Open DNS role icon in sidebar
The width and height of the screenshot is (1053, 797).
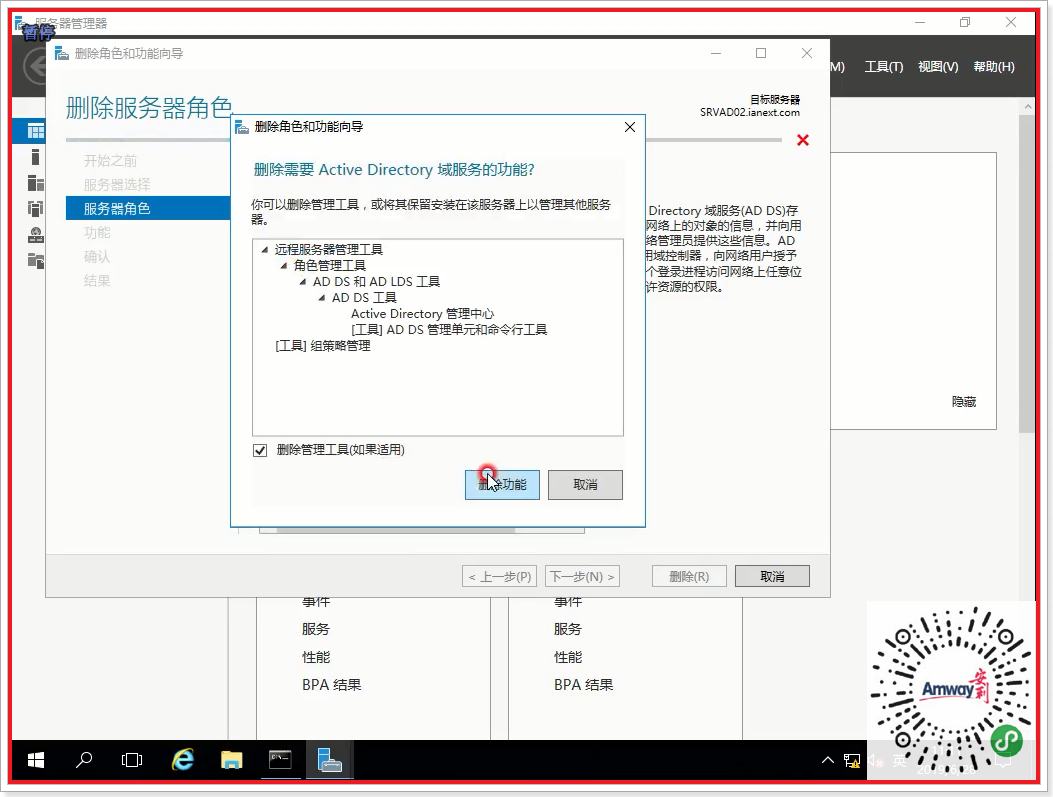[x=36, y=235]
